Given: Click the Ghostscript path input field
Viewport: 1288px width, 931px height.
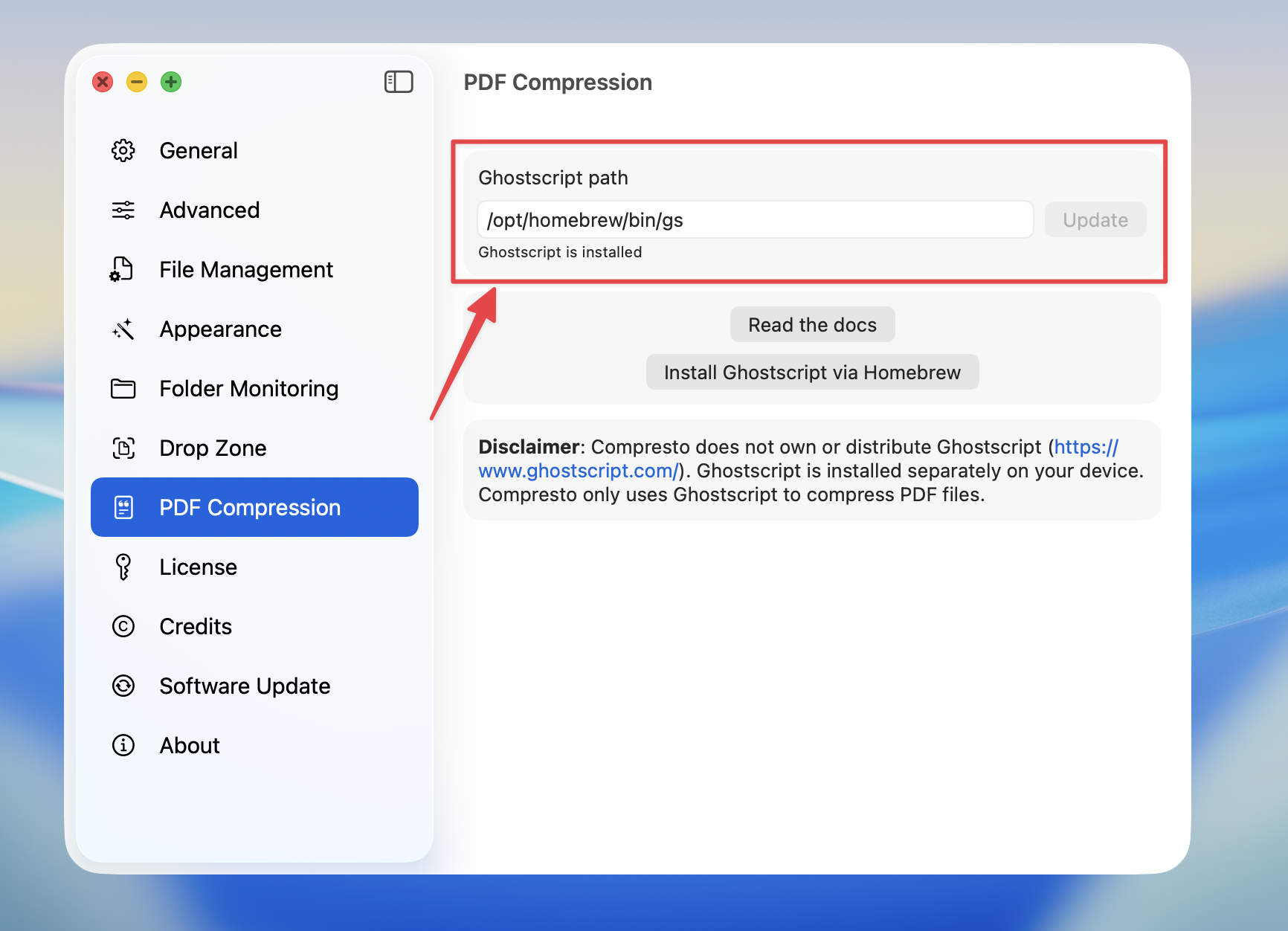Looking at the screenshot, I should (756, 220).
